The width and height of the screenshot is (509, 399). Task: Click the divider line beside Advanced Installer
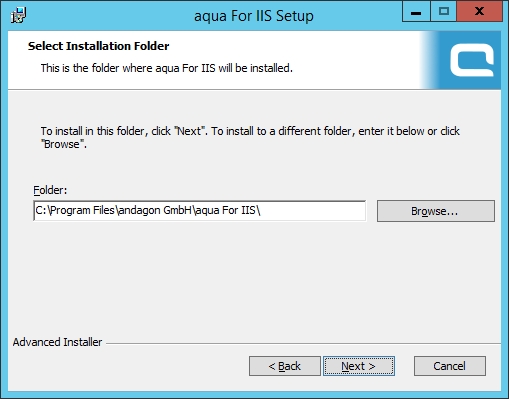pos(303,343)
